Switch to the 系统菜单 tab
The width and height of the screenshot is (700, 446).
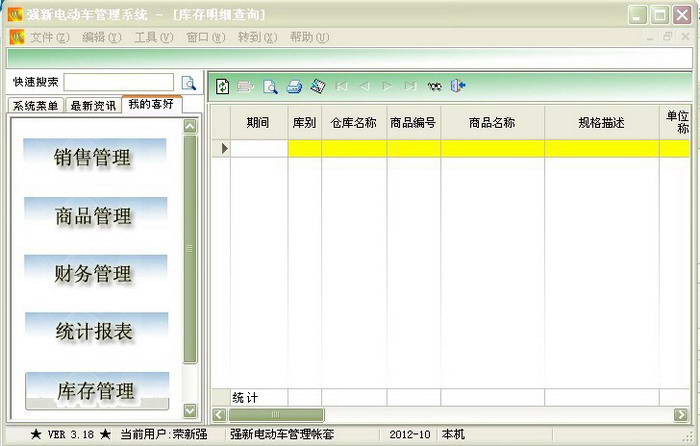36,106
